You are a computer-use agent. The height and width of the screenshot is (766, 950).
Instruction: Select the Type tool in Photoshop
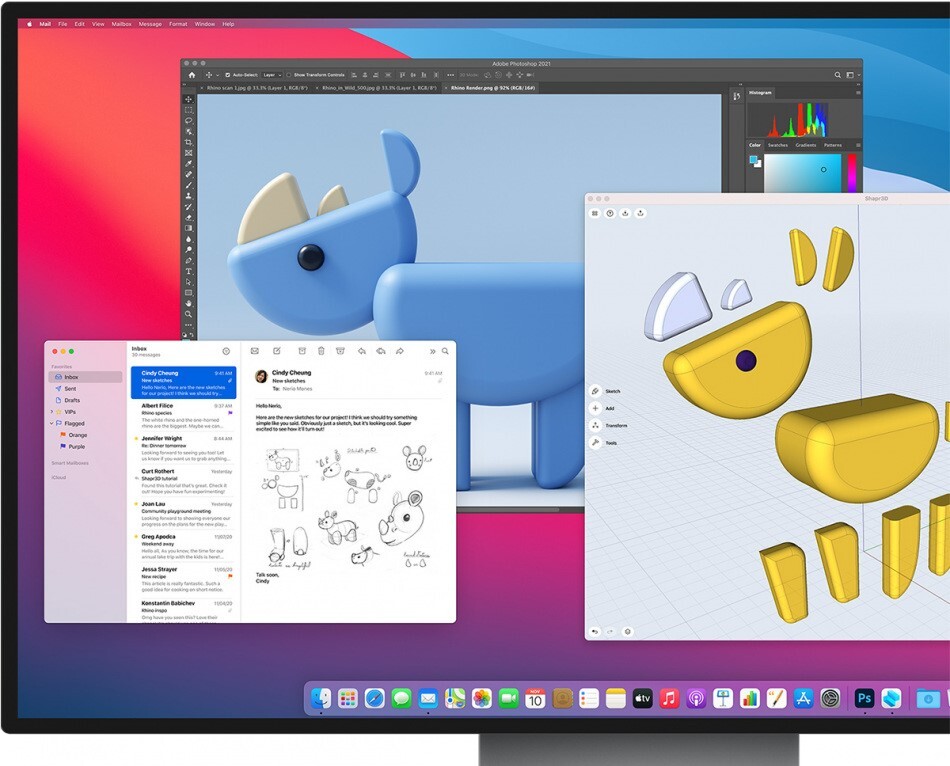[x=187, y=271]
